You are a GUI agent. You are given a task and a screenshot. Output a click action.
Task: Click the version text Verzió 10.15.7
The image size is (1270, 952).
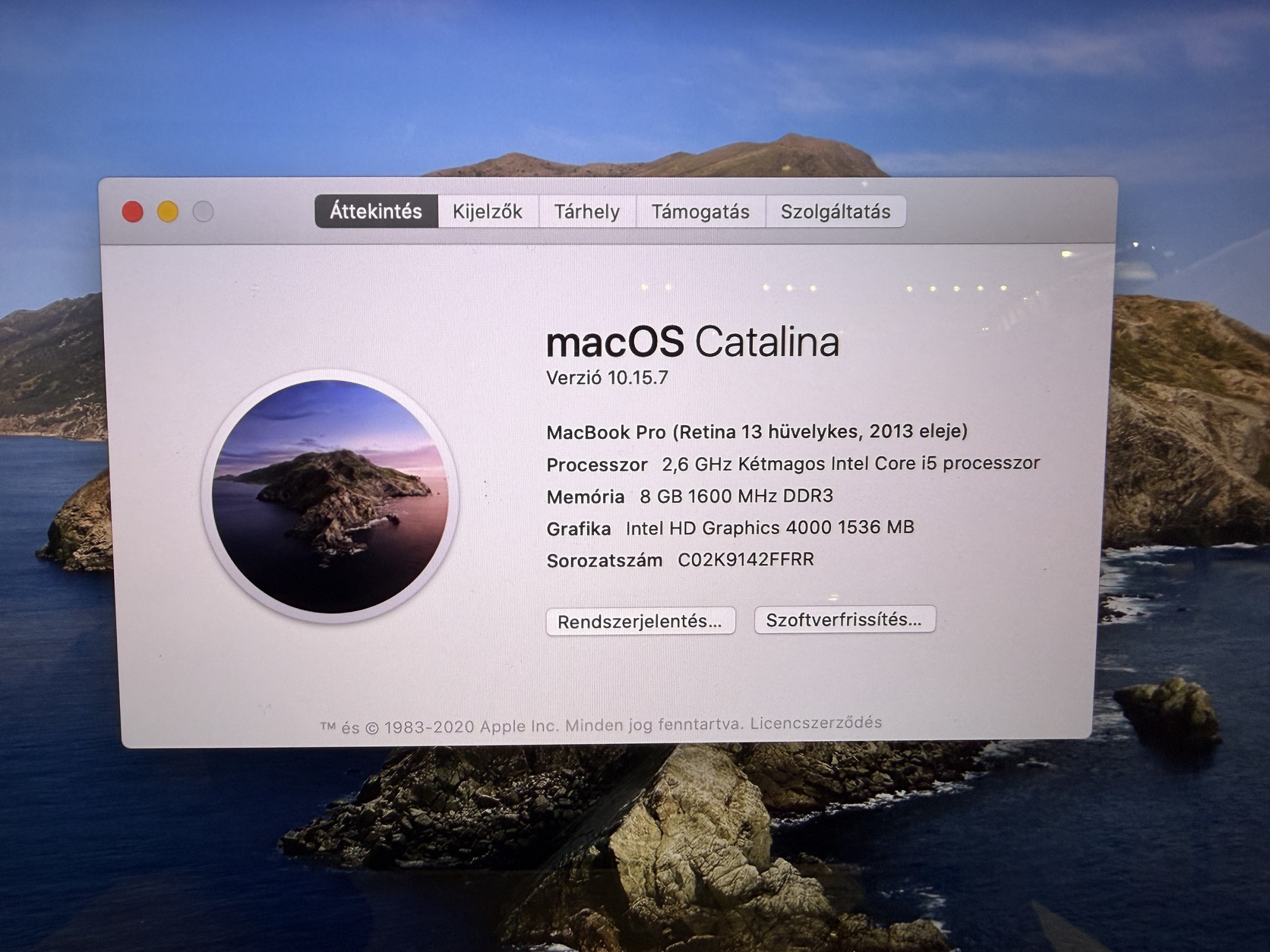click(x=607, y=377)
